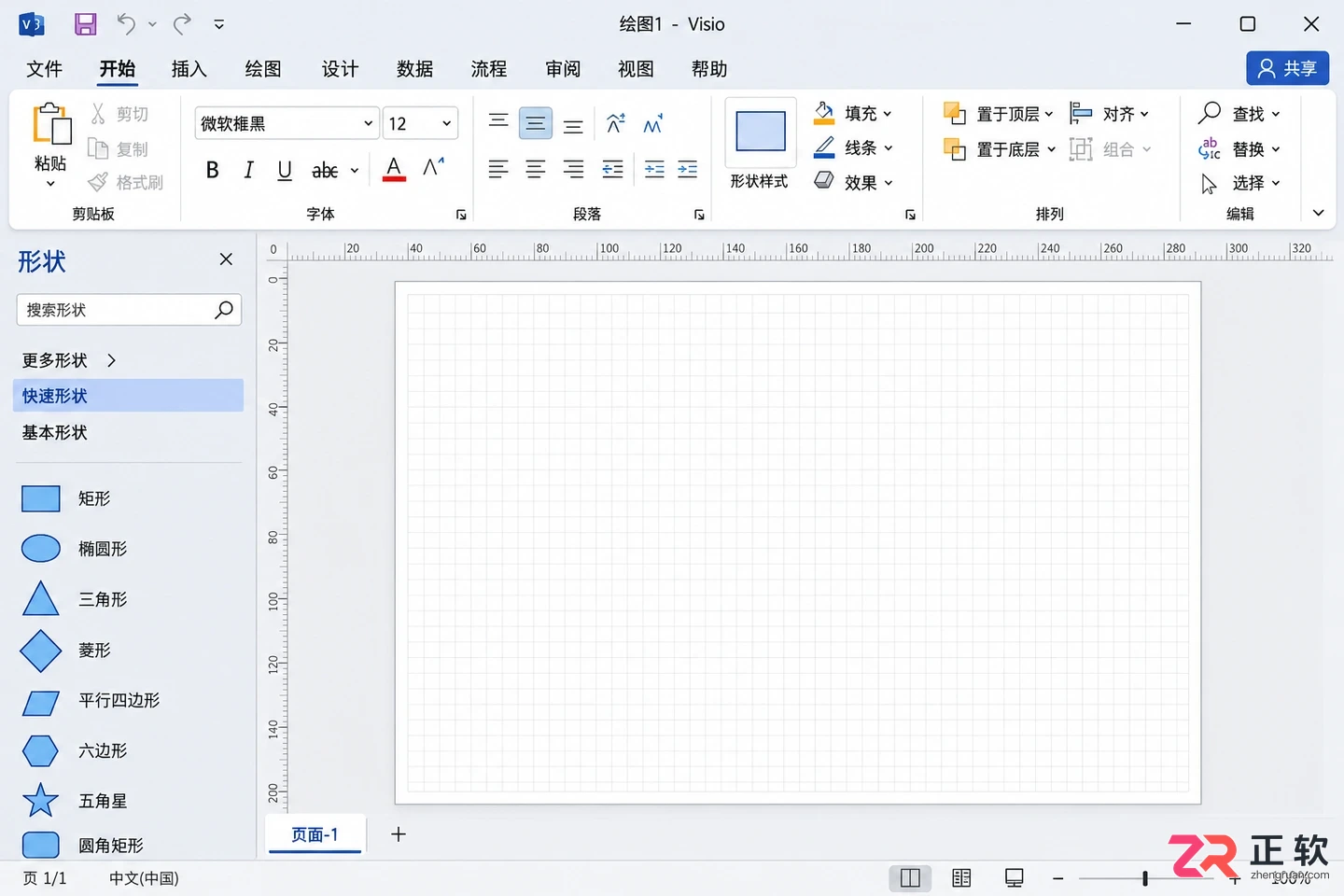
Task: Undo the last action
Action: tap(127, 24)
